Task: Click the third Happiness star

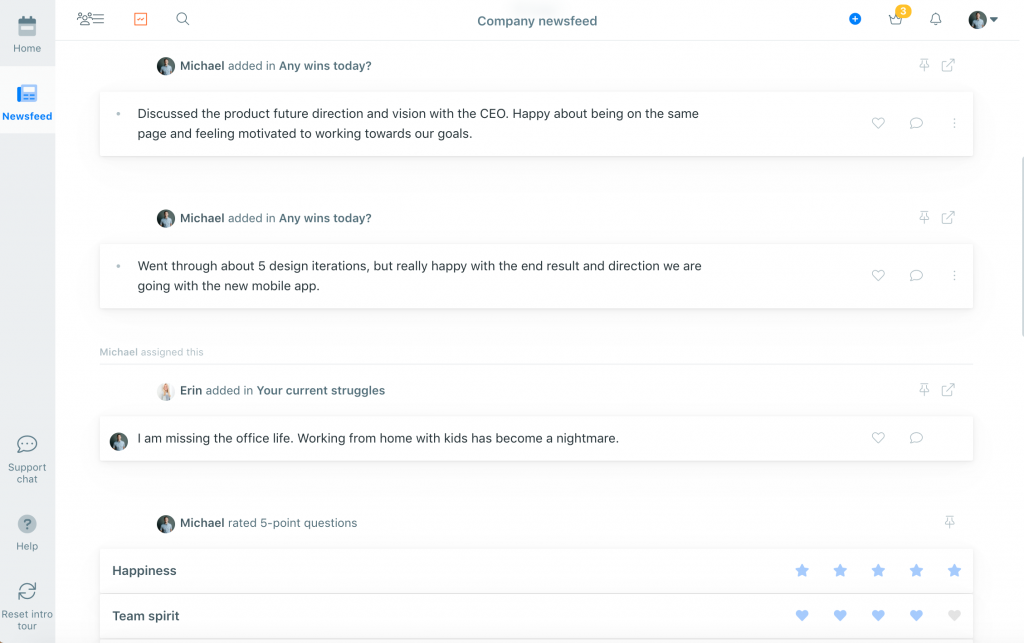Action: (878, 571)
